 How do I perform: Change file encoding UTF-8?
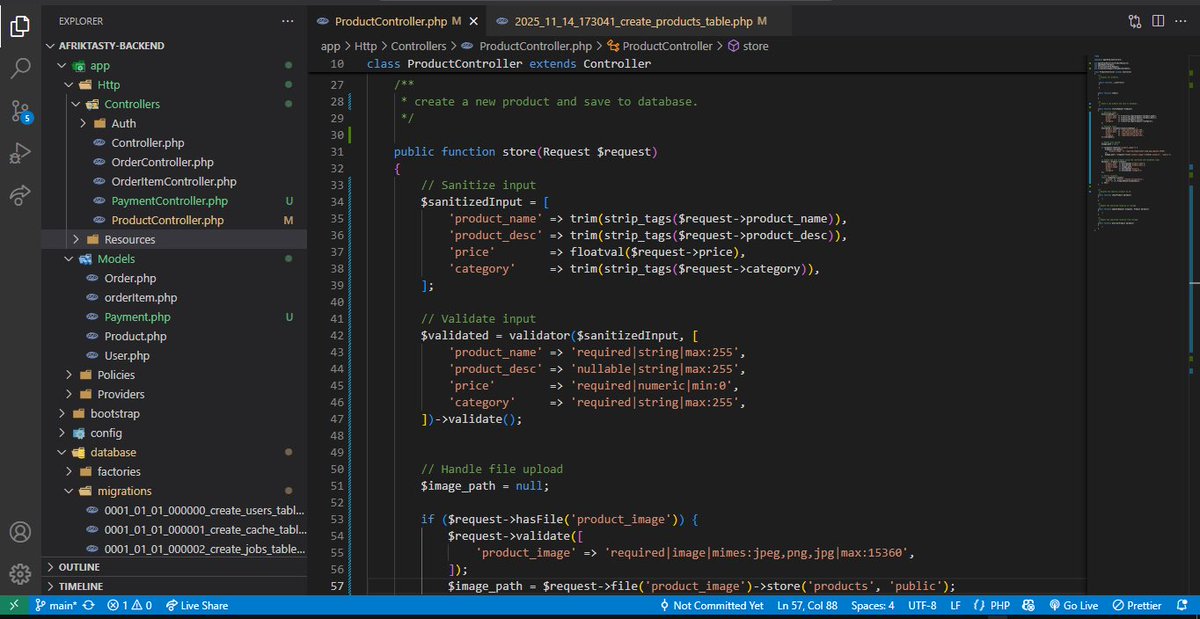point(922,605)
